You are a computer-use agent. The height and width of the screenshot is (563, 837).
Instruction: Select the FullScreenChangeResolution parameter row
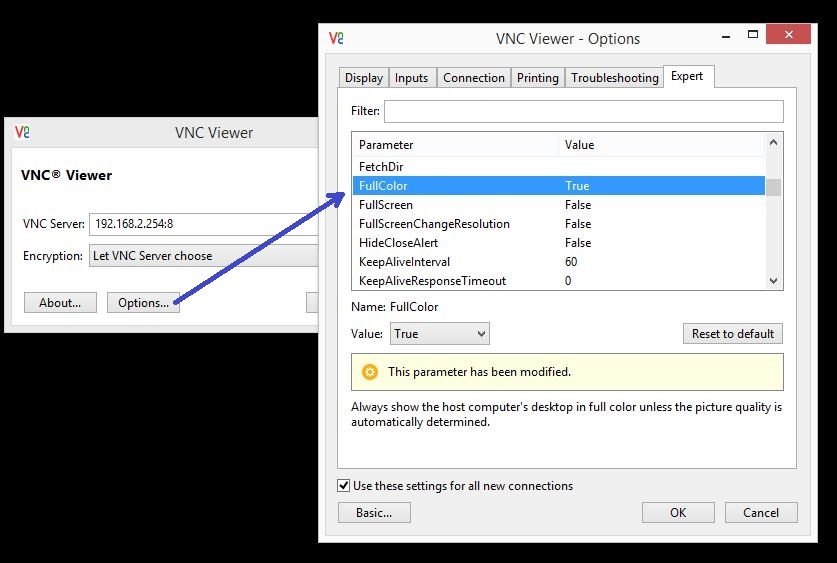tap(559, 224)
